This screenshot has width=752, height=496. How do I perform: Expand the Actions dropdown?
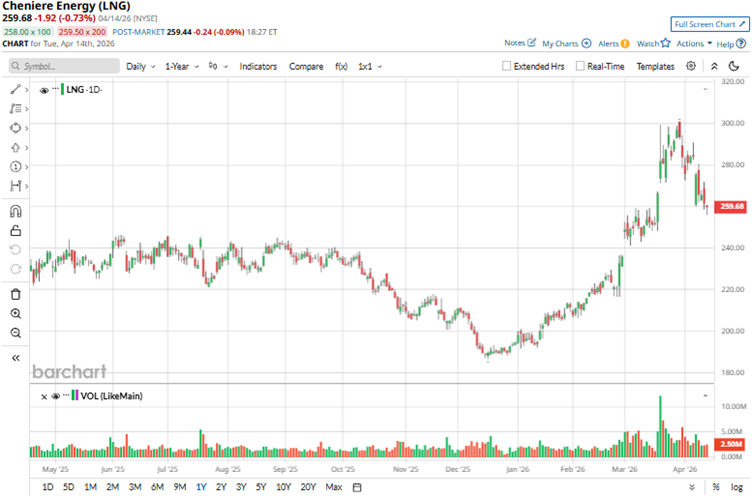tap(694, 43)
